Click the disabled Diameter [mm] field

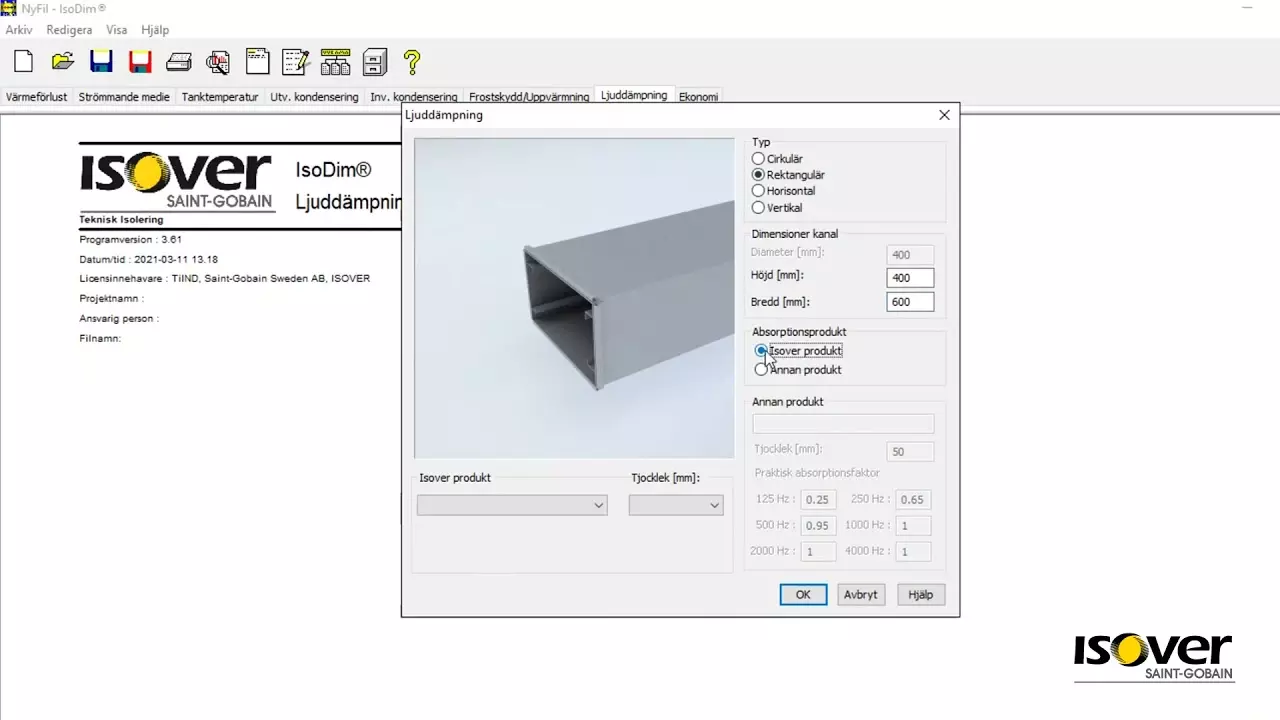910,255
